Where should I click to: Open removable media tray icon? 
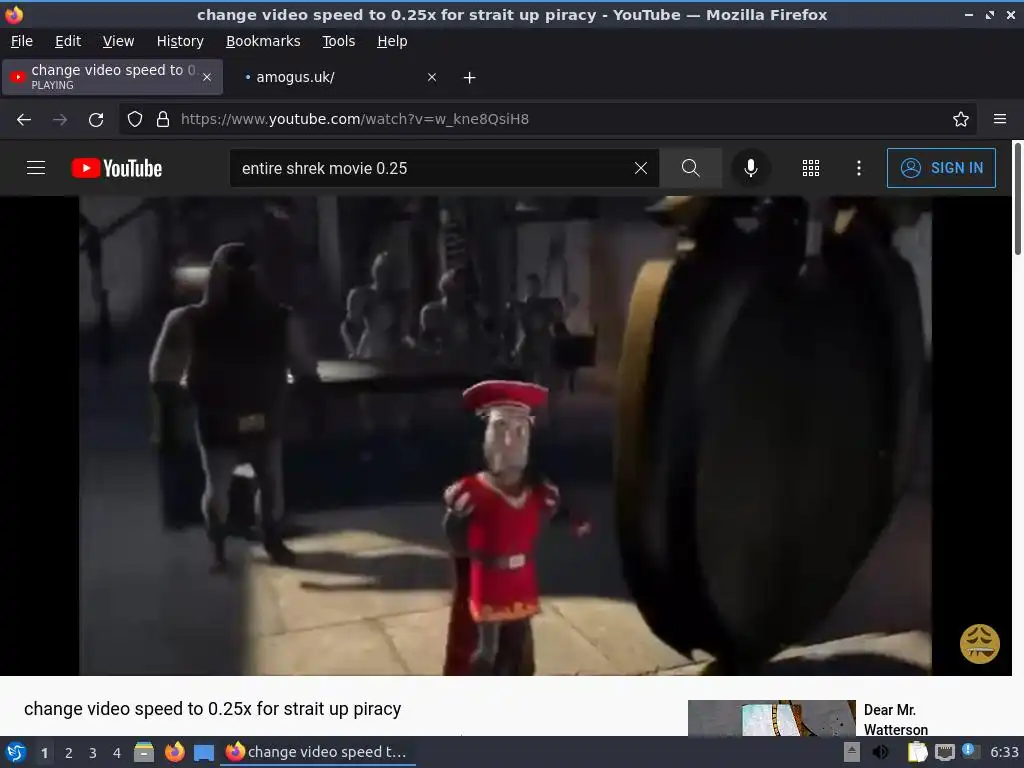[851, 752]
